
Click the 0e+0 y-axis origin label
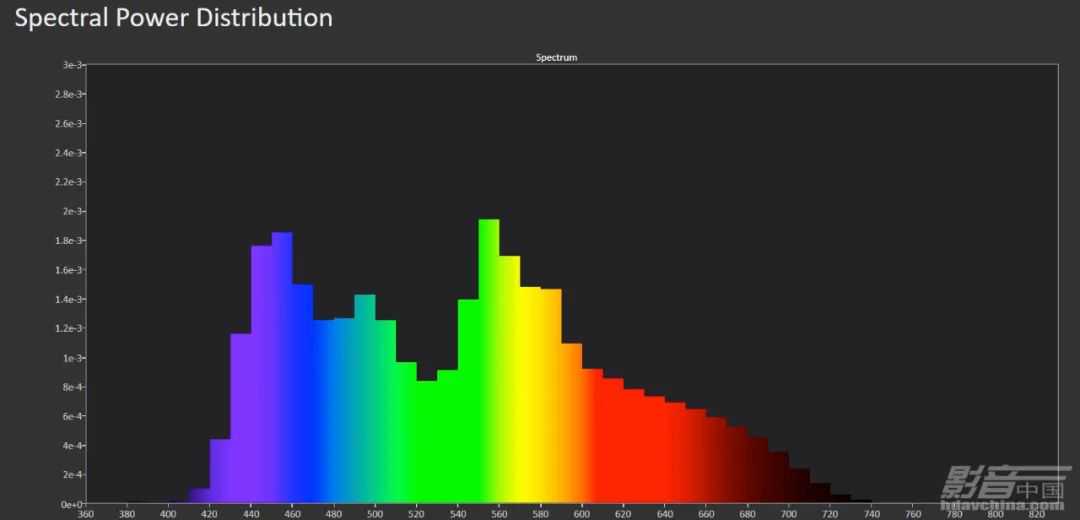[69, 505]
